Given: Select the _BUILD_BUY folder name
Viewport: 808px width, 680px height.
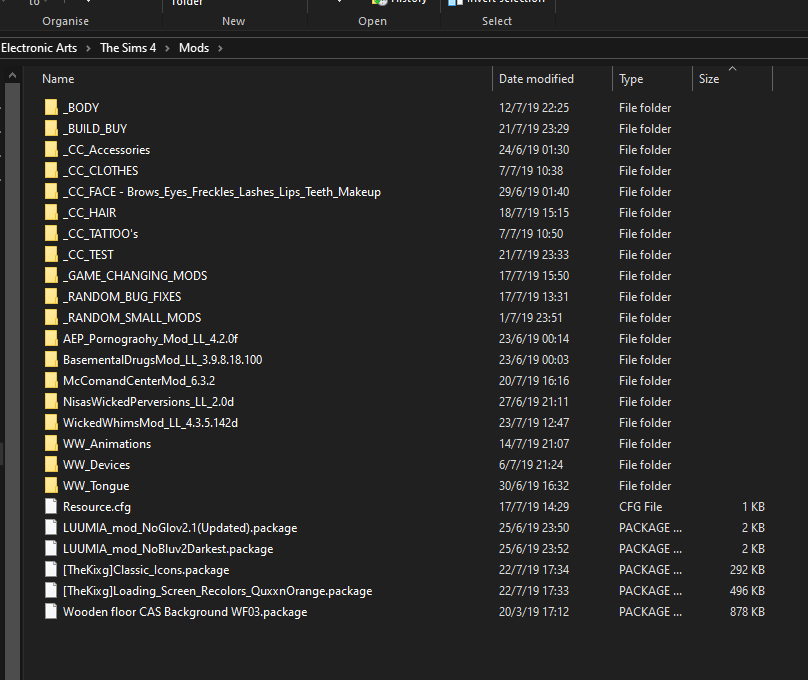Looking at the screenshot, I should [x=95, y=129].
